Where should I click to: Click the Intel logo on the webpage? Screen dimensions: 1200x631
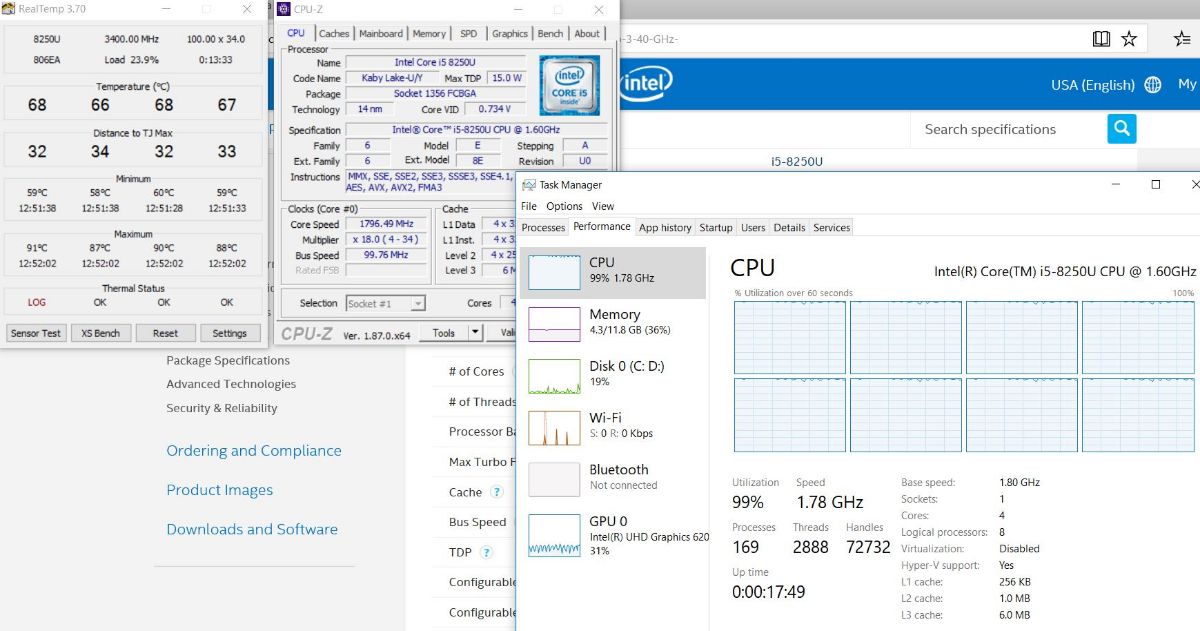pos(647,83)
